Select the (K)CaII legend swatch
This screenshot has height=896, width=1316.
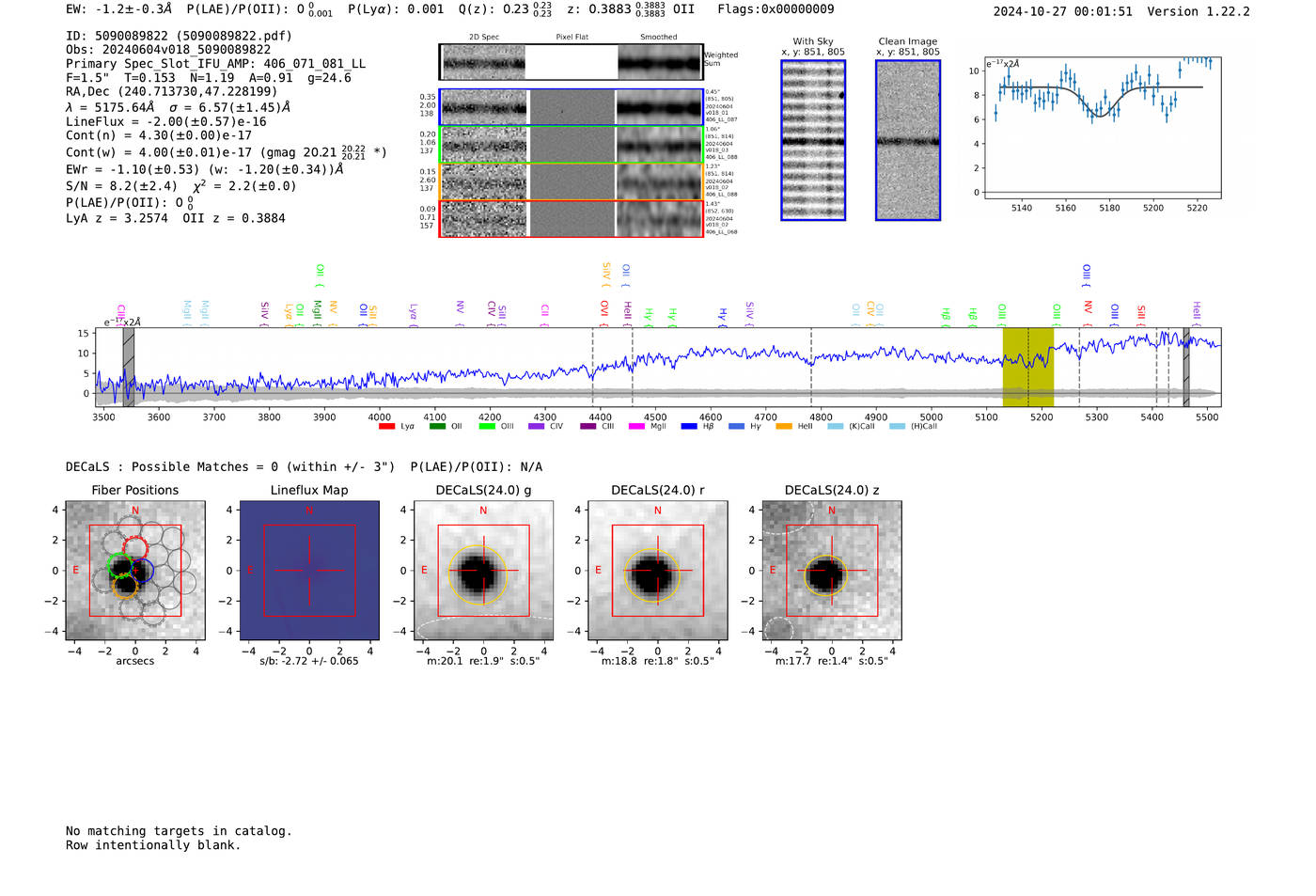click(x=836, y=427)
